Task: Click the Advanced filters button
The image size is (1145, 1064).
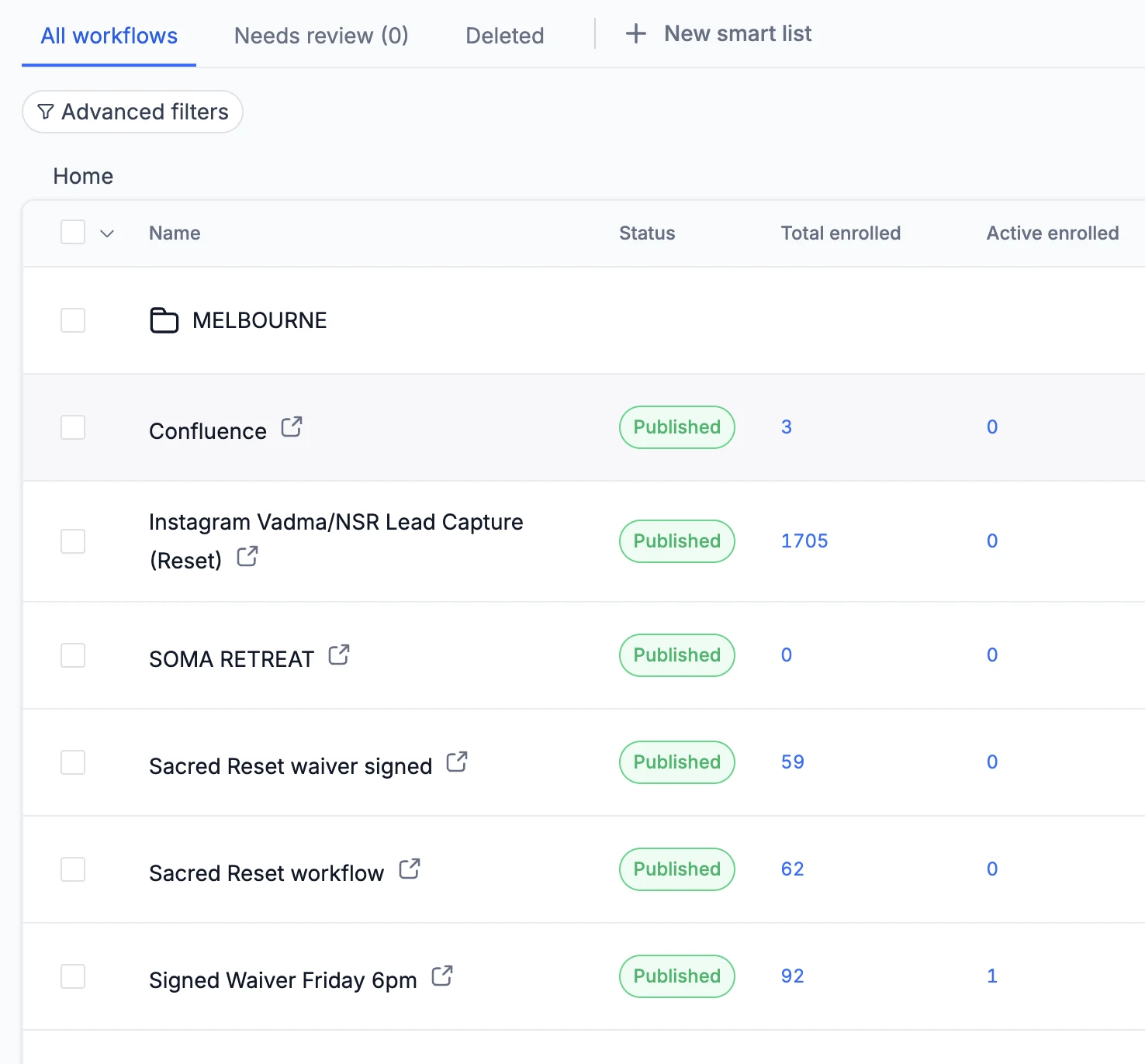Action: tap(133, 112)
